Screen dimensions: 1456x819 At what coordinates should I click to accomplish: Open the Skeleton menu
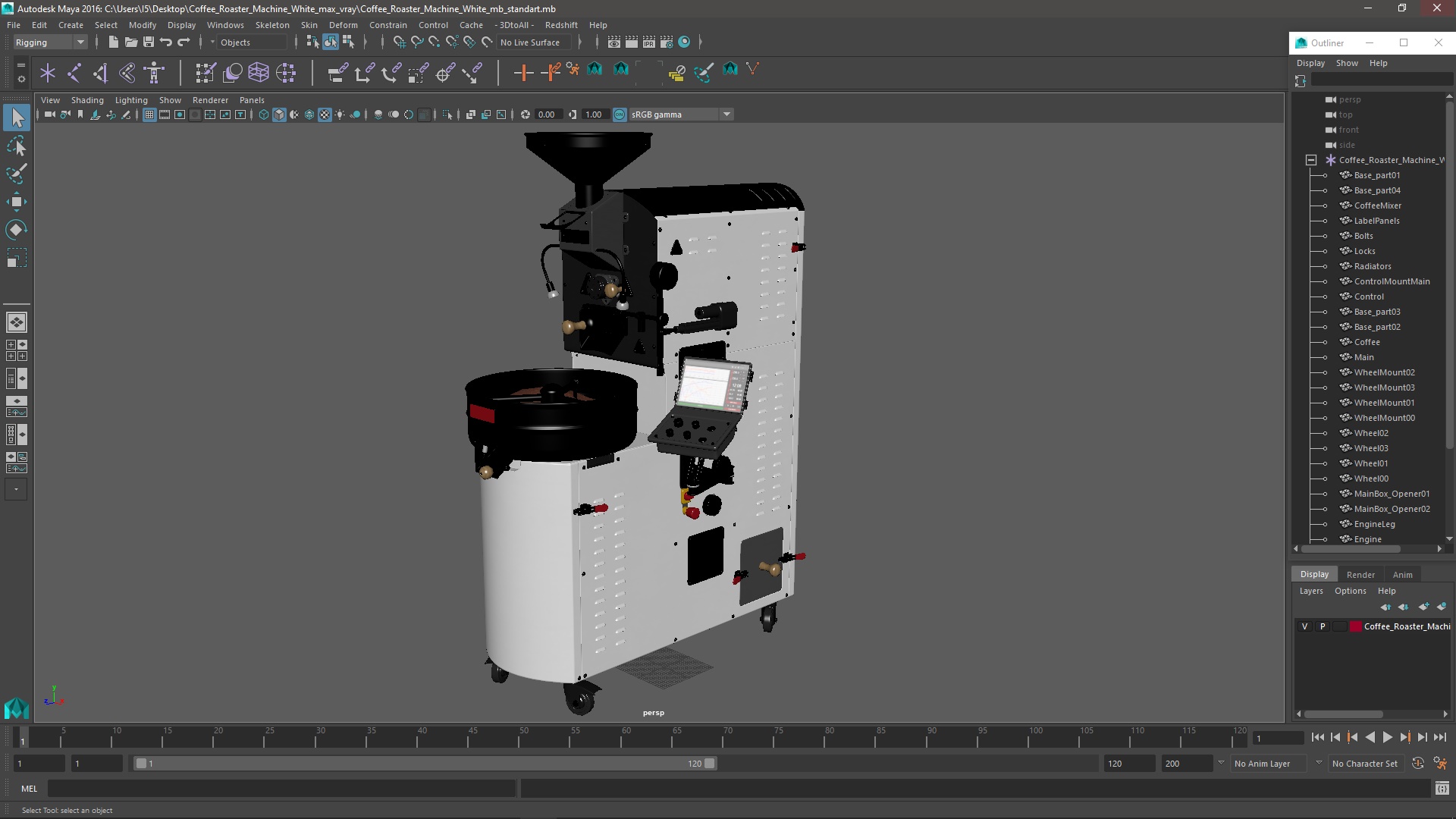point(272,25)
